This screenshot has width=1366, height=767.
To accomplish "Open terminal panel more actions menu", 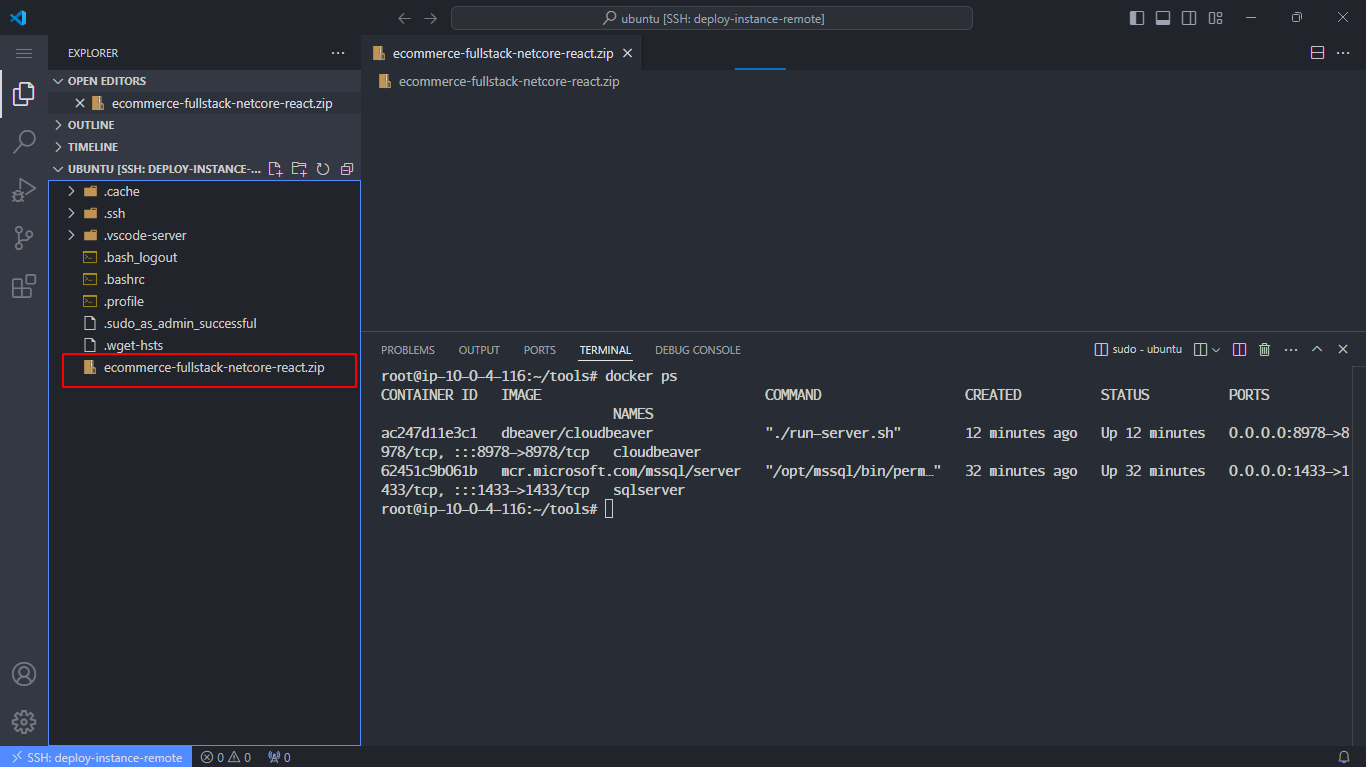I will point(1291,350).
